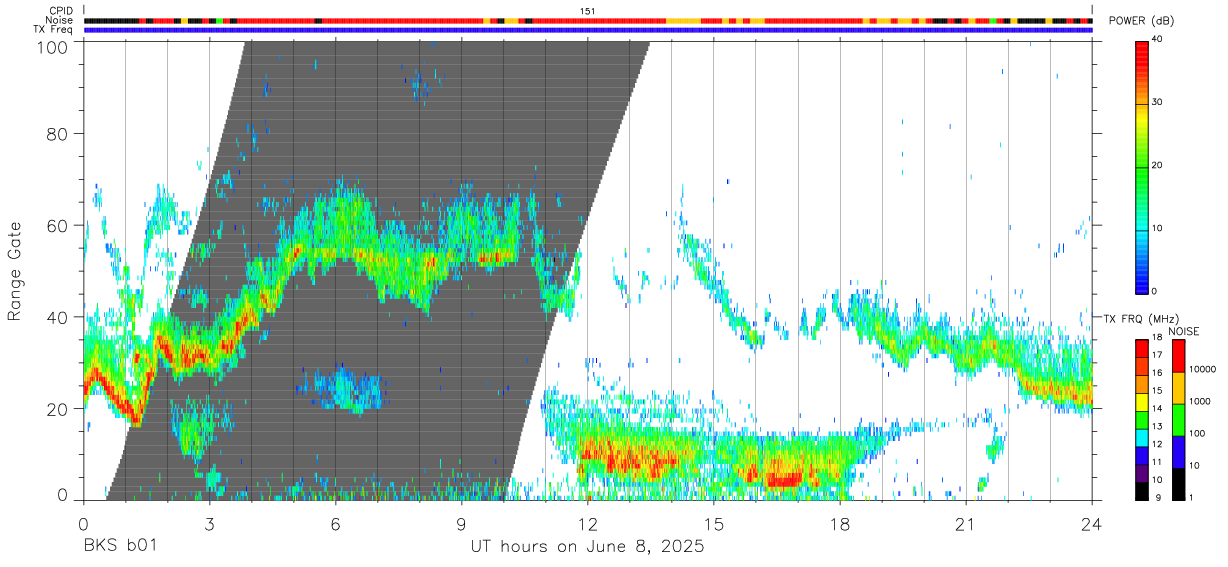Click the CPID value '151'
The width and height of the screenshot is (1228, 567).
tap(588, 11)
